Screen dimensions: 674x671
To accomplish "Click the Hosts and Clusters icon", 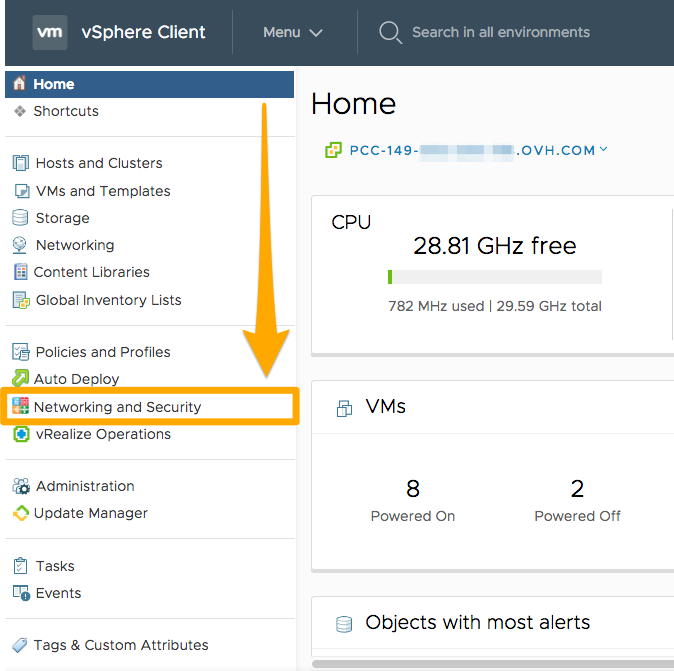I will click(21, 163).
